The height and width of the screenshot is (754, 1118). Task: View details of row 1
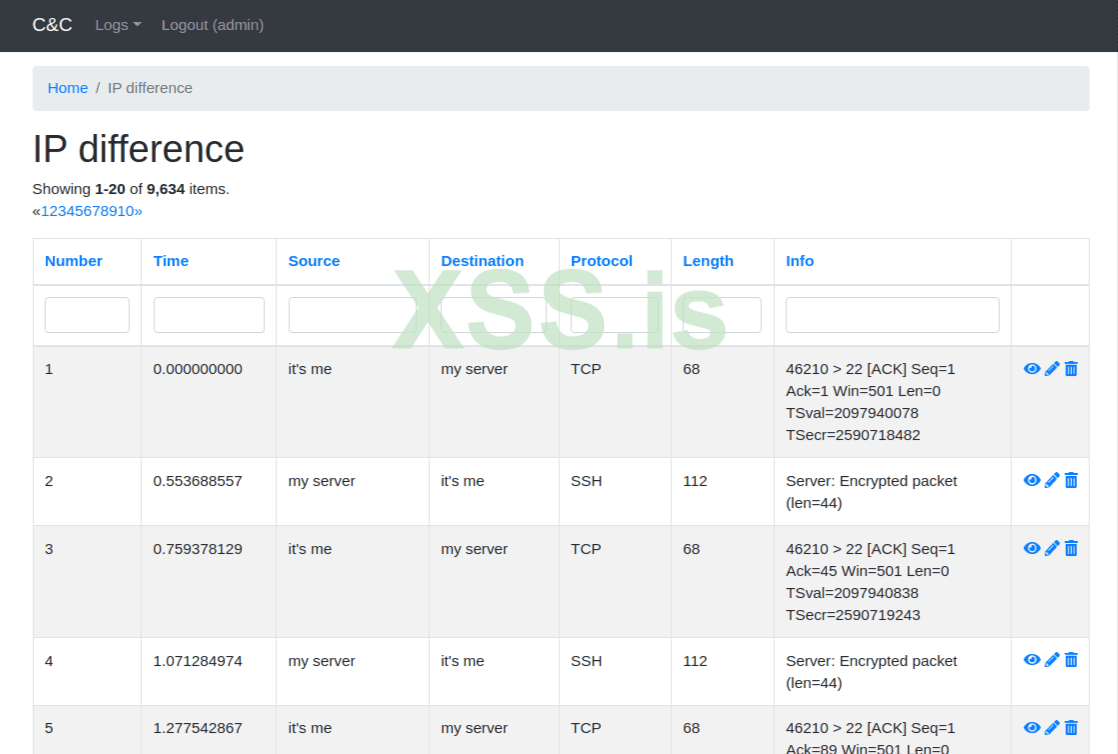(x=1032, y=369)
